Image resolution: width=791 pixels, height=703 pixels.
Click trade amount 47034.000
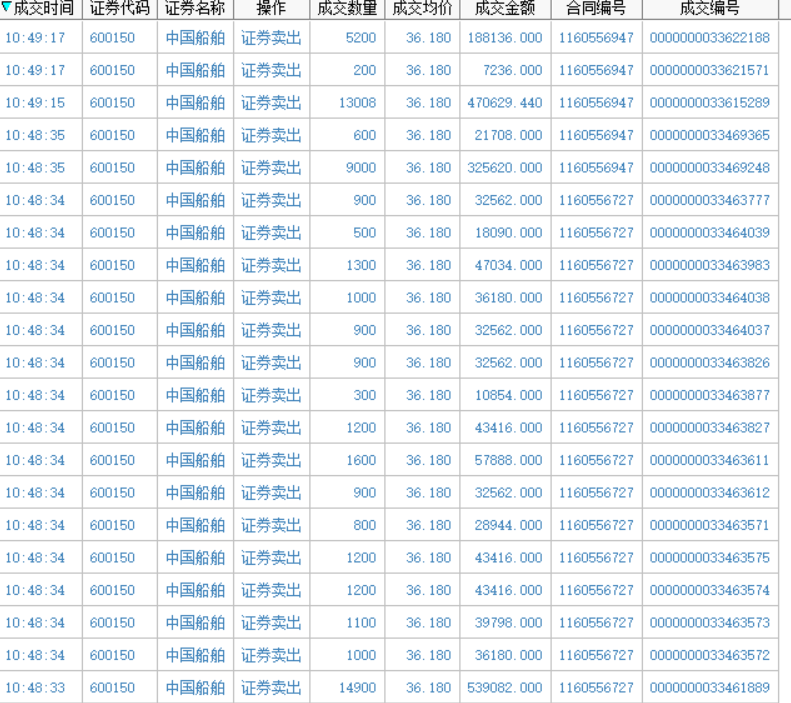508,266
